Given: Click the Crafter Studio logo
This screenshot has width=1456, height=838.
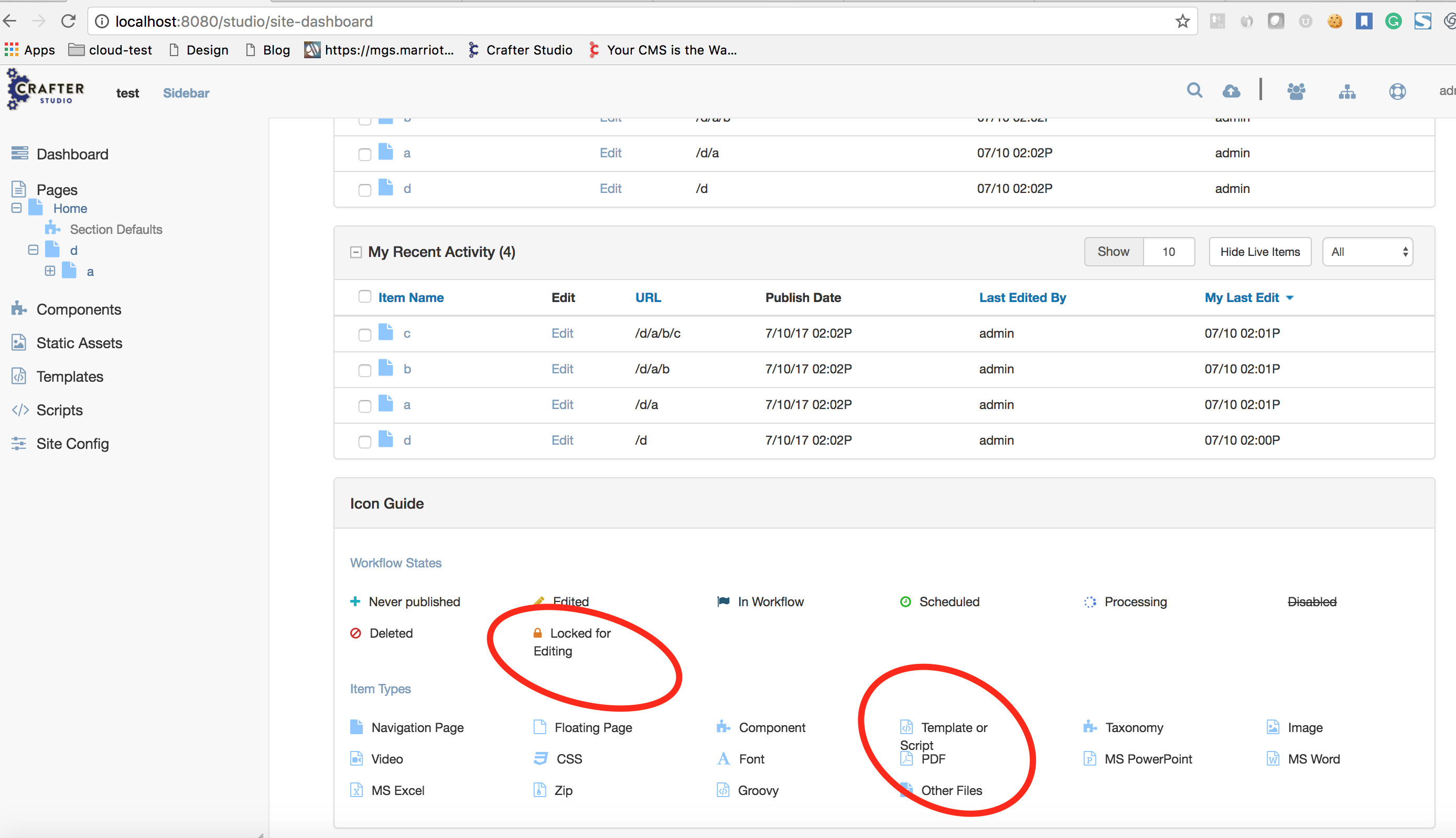Looking at the screenshot, I should click(46, 90).
